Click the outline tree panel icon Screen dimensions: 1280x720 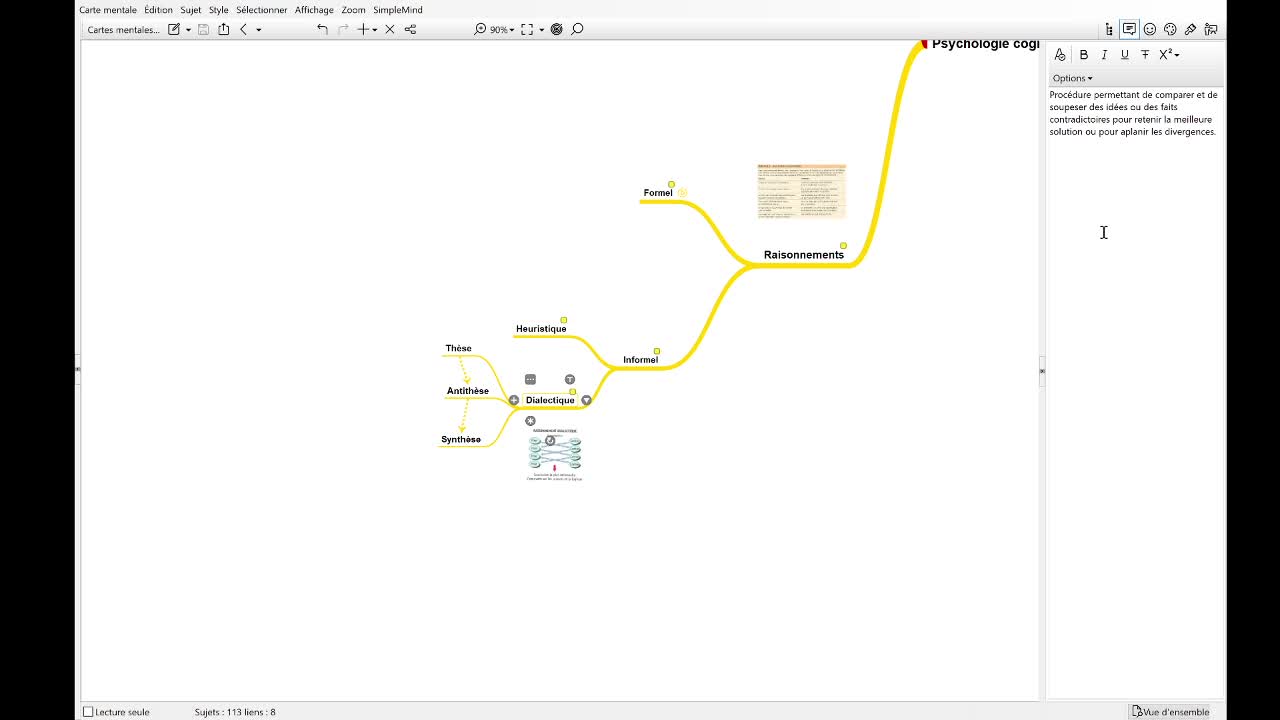pos(1109,30)
